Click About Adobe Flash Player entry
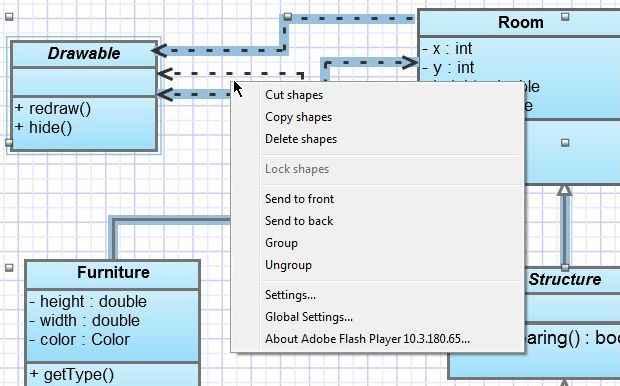The width and height of the screenshot is (620, 386). coord(367,339)
